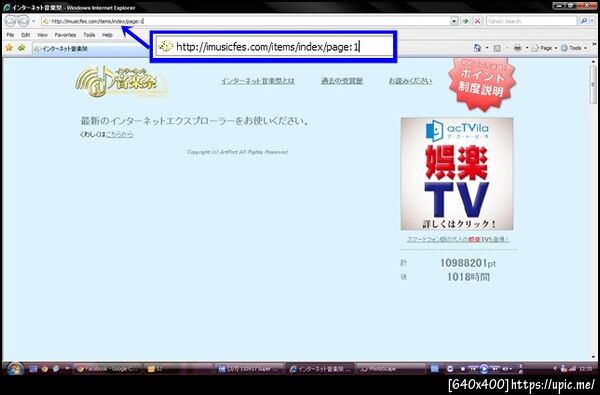
Task: Follow the こちらから link
Action: point(120,134)
